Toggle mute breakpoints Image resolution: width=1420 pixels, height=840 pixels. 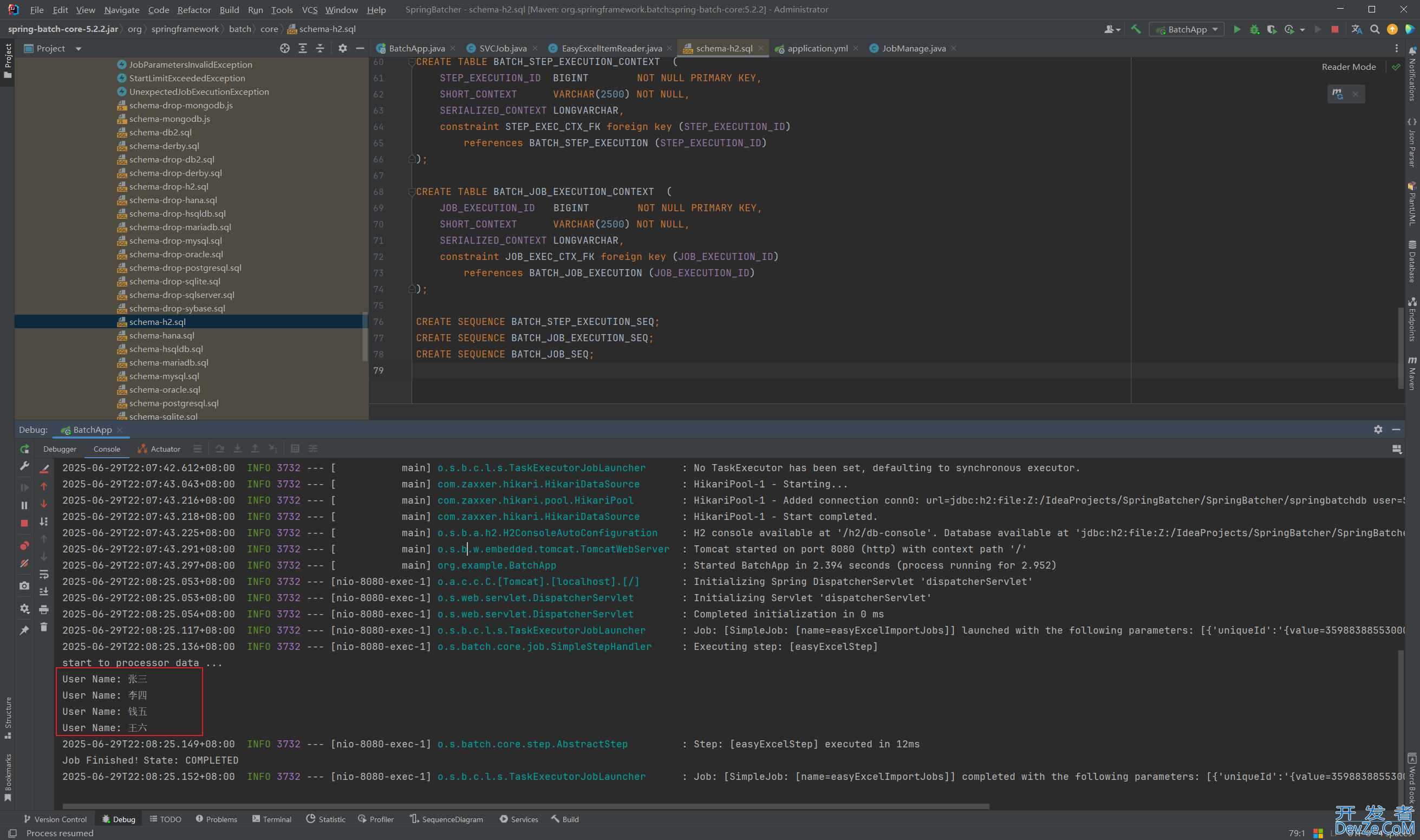[x=24, y=563]
